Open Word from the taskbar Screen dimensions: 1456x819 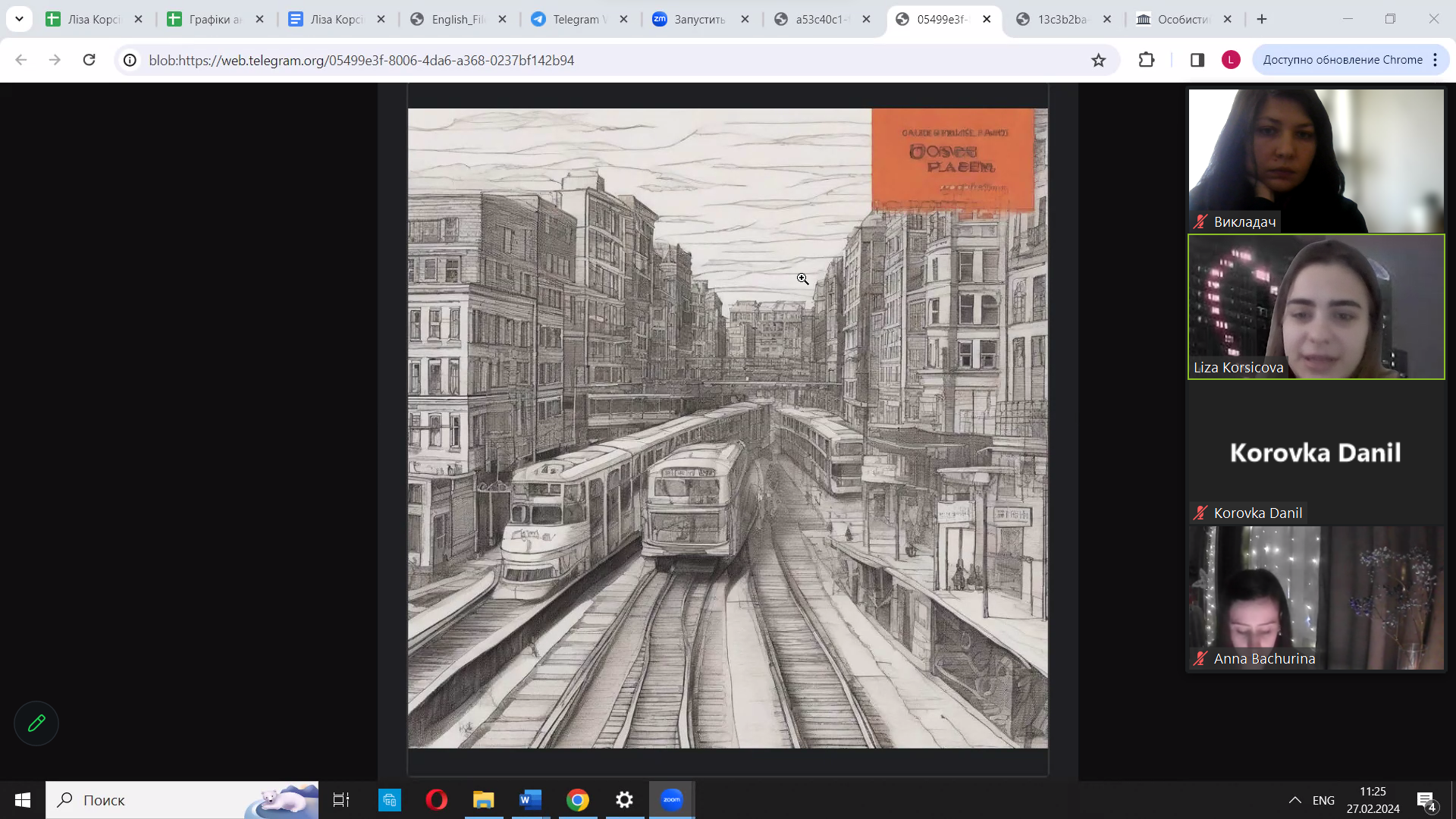pos(531,800)
